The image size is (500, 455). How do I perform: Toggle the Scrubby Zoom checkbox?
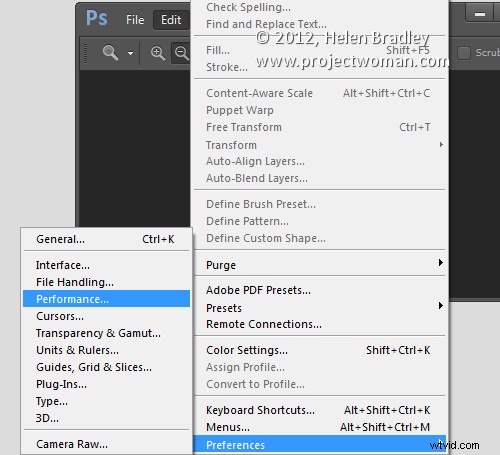464,53
